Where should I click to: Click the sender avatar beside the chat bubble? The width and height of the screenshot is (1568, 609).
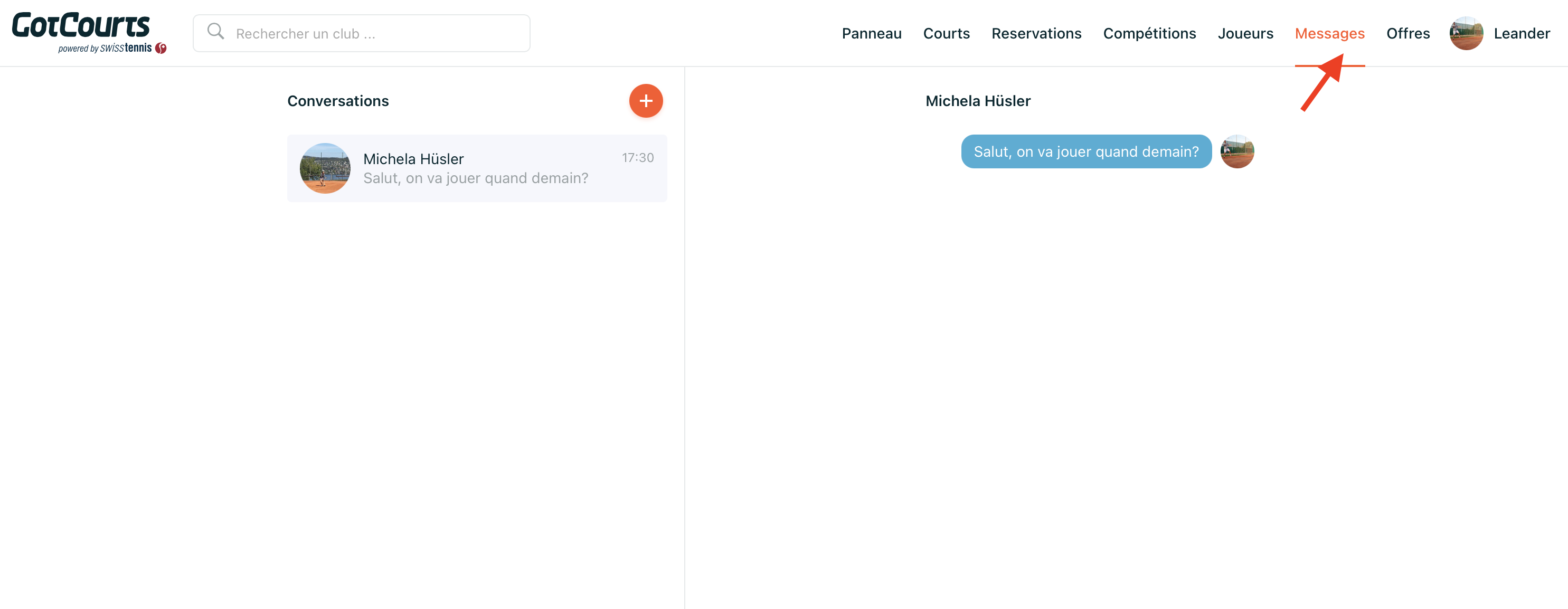1237,151
